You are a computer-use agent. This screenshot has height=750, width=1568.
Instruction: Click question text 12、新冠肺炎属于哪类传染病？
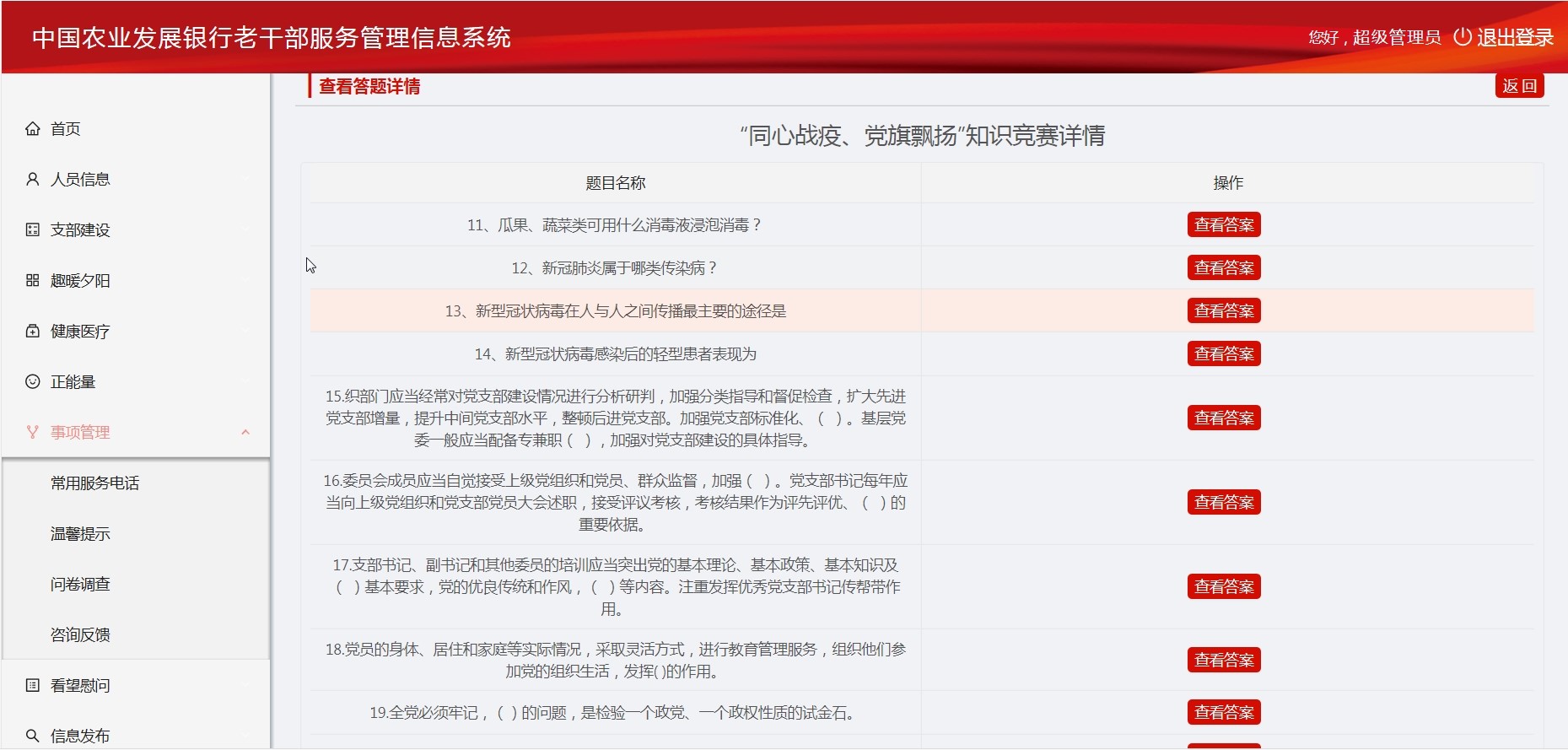click(615, 268)
